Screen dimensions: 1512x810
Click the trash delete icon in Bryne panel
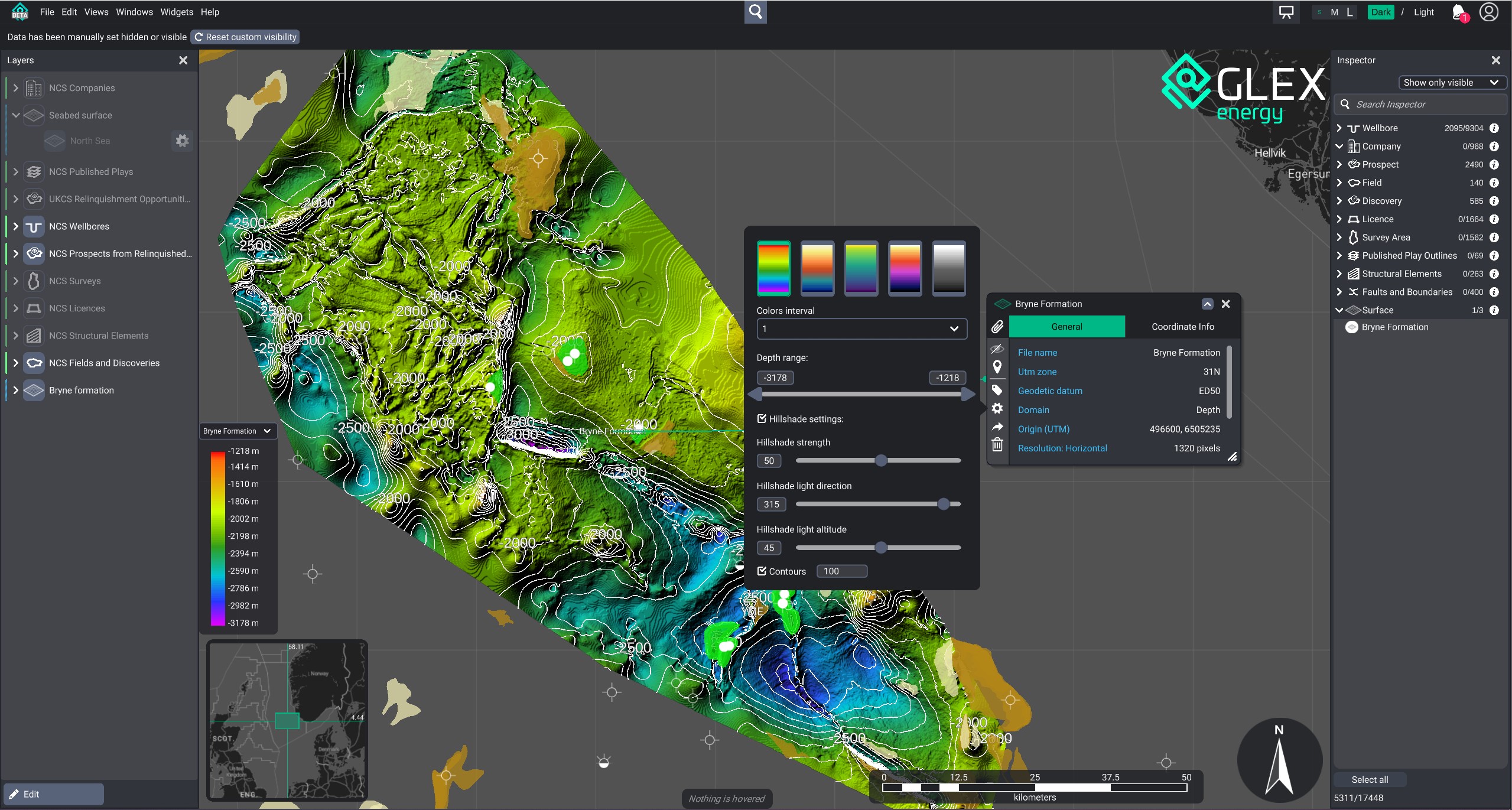point(997,445)
